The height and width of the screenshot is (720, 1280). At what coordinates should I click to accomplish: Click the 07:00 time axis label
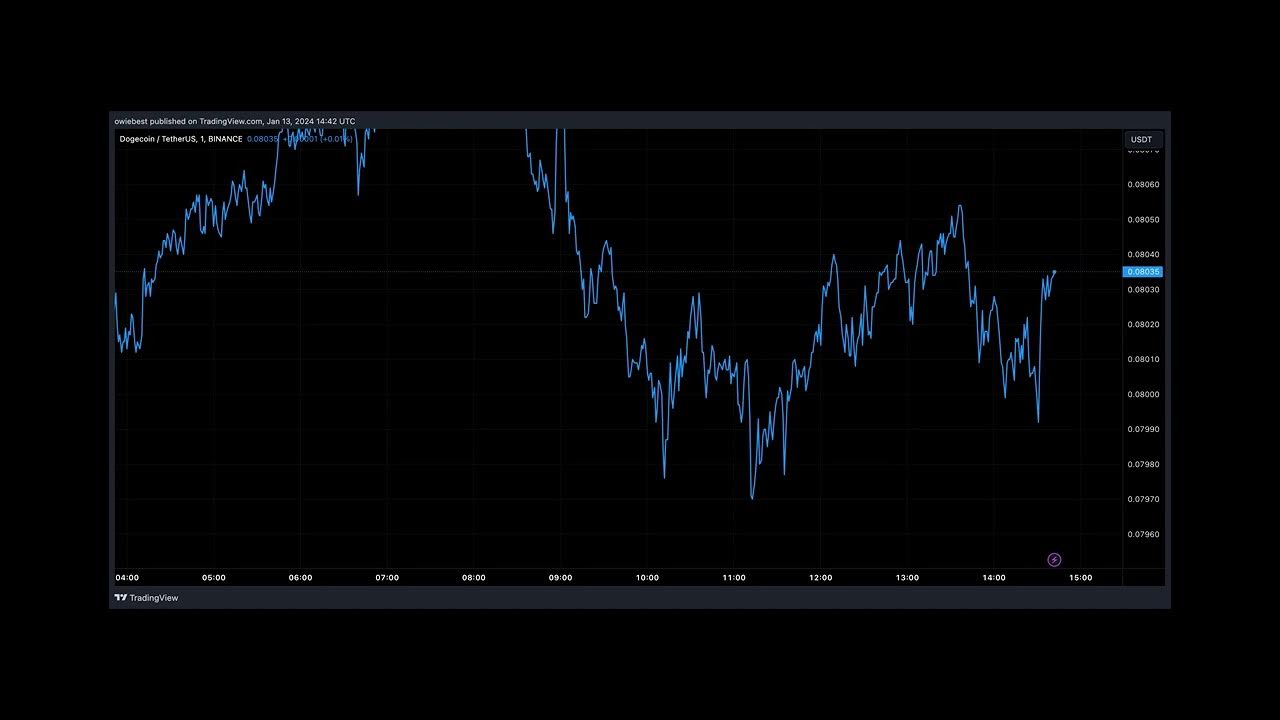[x=387, y=577]
